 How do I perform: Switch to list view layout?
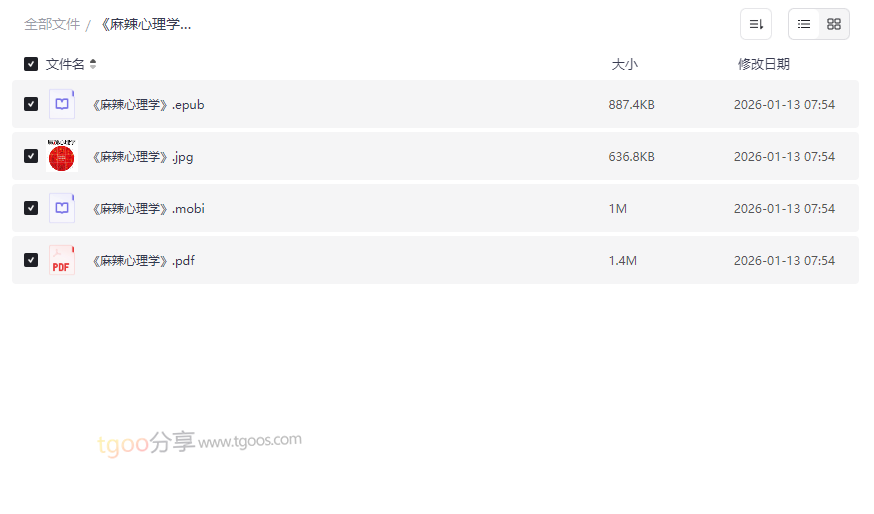[x=804, y=24]
